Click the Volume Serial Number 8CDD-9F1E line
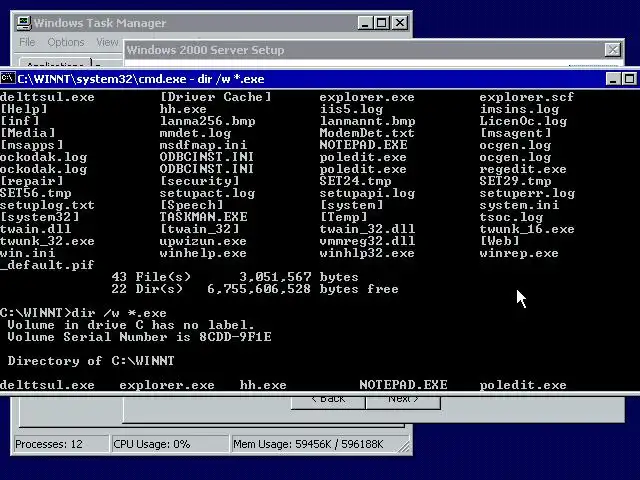This screenshot has height=480, width=640. [x=140, y=337]
